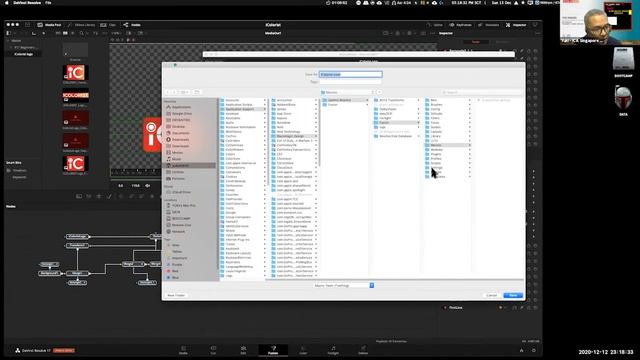The image size is (640, 360).
Task: Click the Home project manager icon
Action: coord(521,350)
